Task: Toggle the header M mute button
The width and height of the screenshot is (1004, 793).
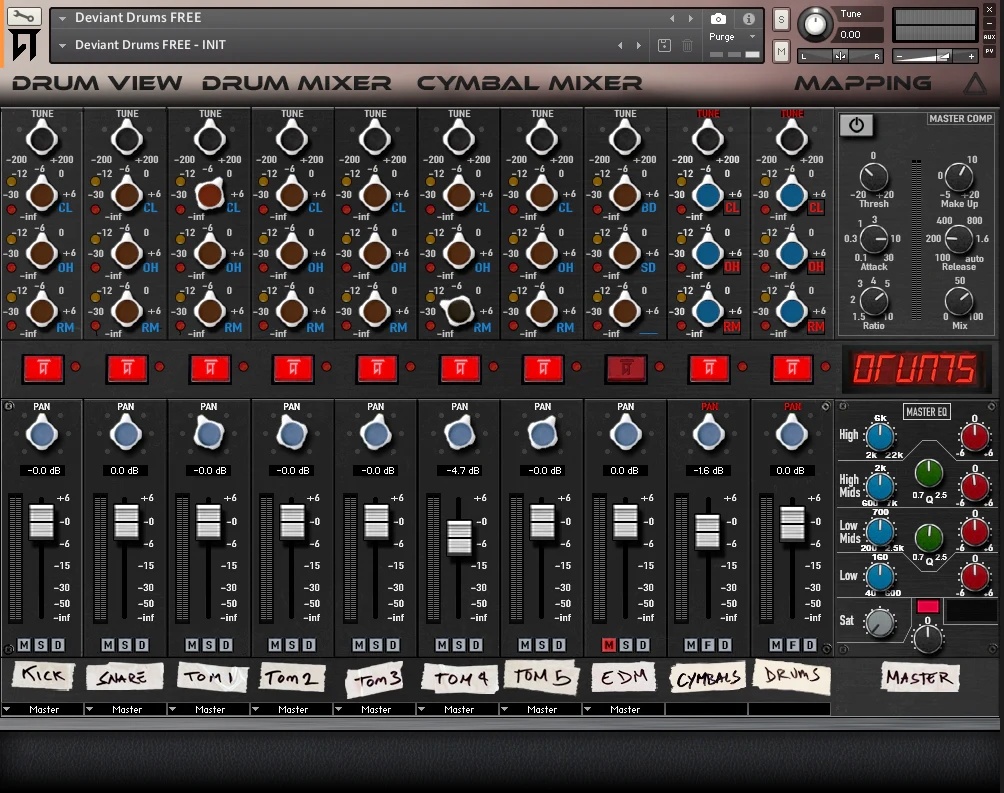Action: click(781, 51)
